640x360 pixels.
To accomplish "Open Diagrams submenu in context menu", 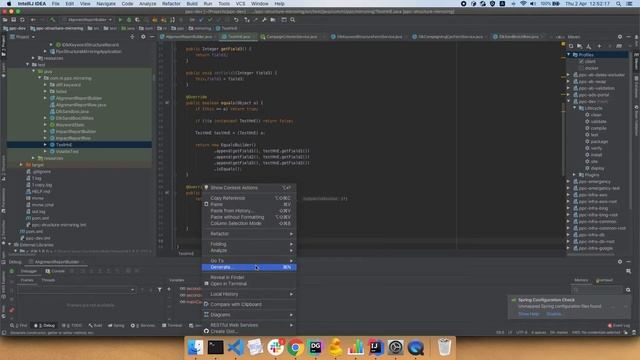I will 249,315.
